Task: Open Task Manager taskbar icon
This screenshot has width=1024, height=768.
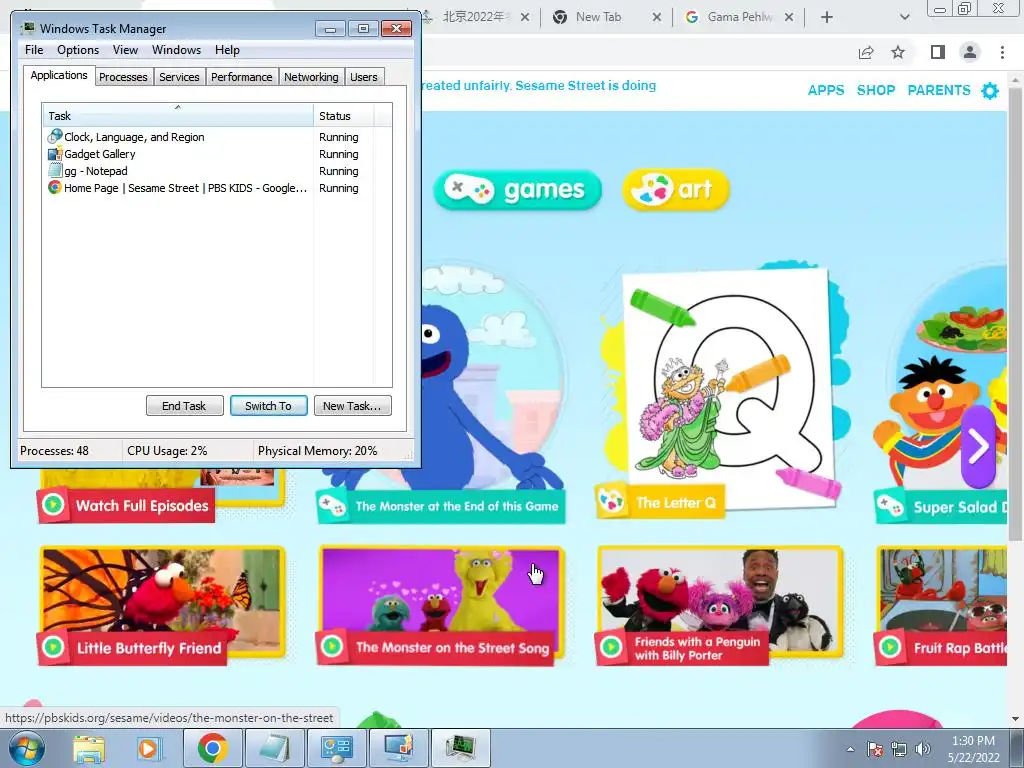Action: [460, 748]
